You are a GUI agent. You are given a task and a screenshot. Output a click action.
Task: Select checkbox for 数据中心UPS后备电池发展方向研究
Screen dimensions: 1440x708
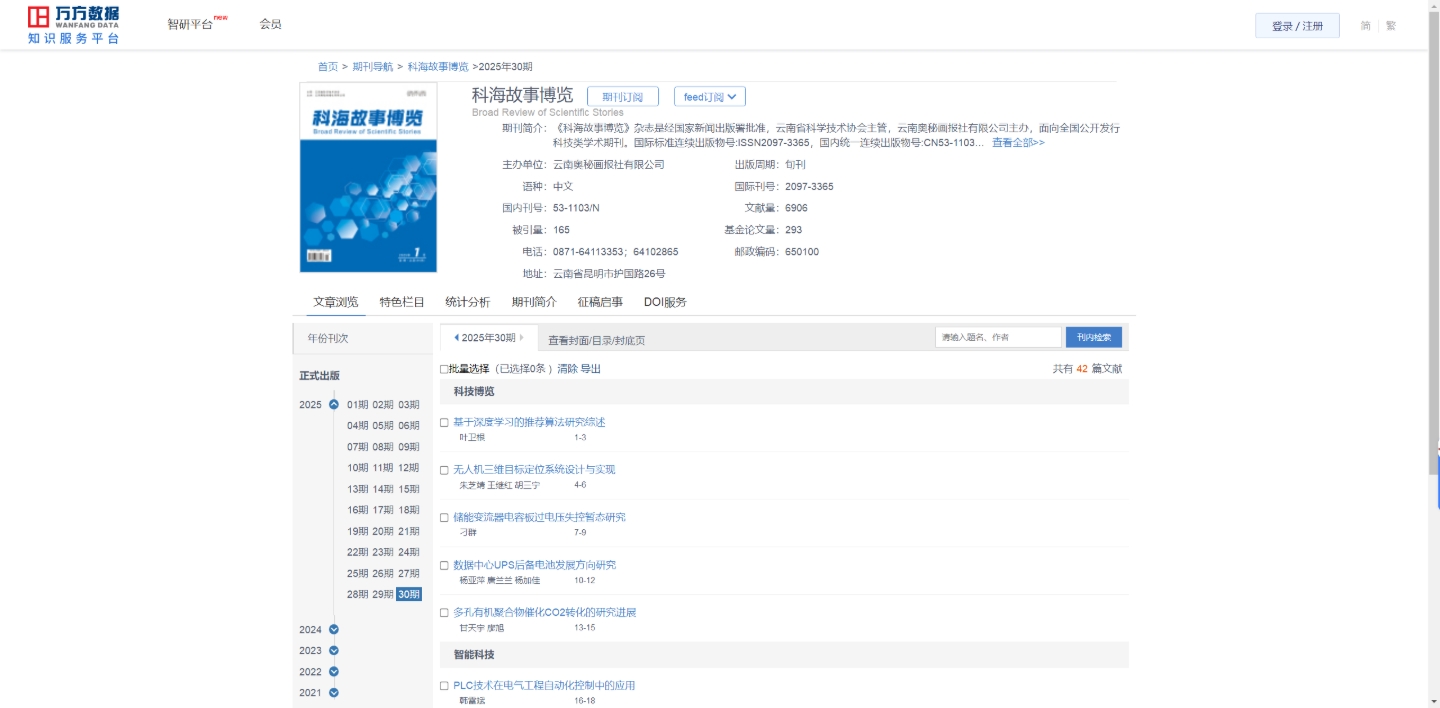coord(444,566)
